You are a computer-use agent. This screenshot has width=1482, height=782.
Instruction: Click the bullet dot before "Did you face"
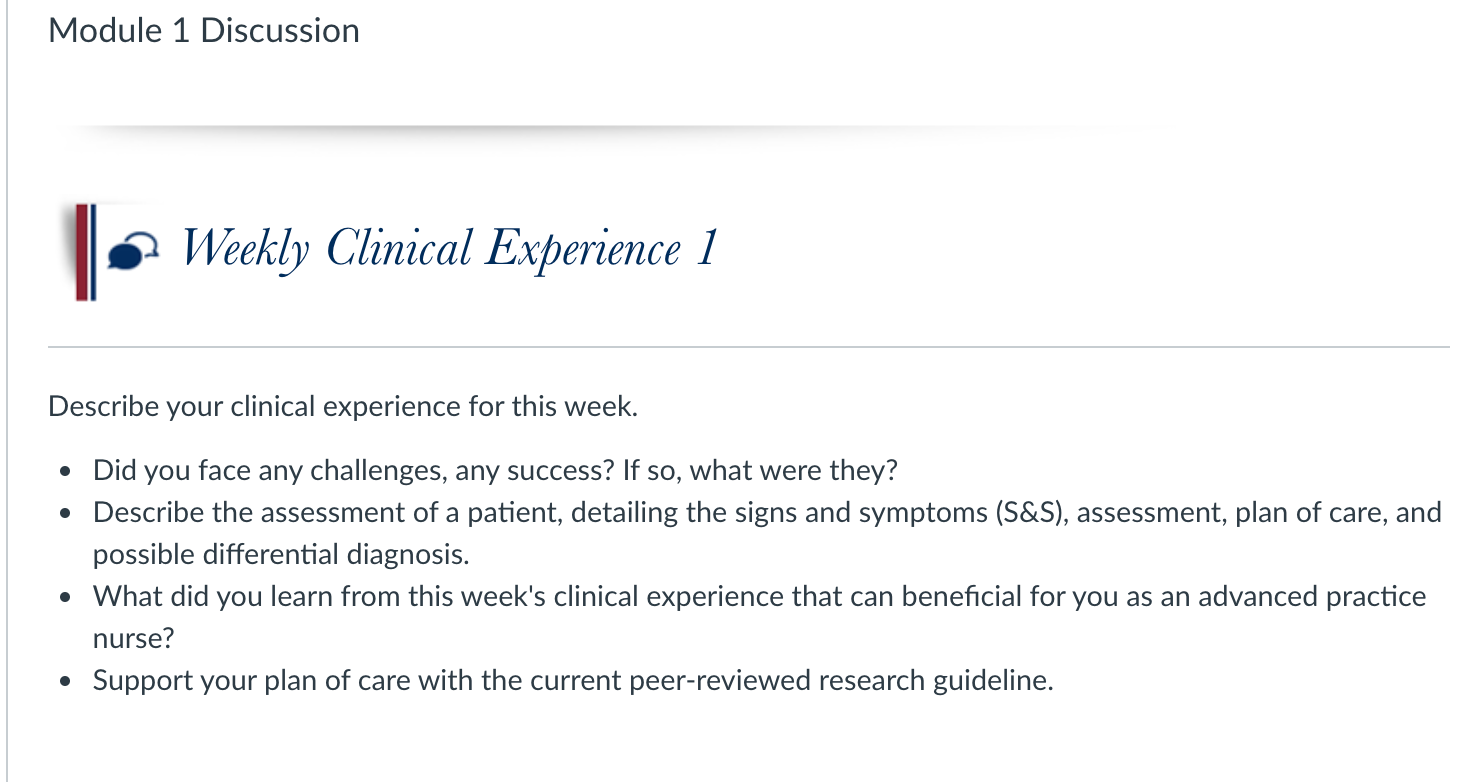pos(66,471)
